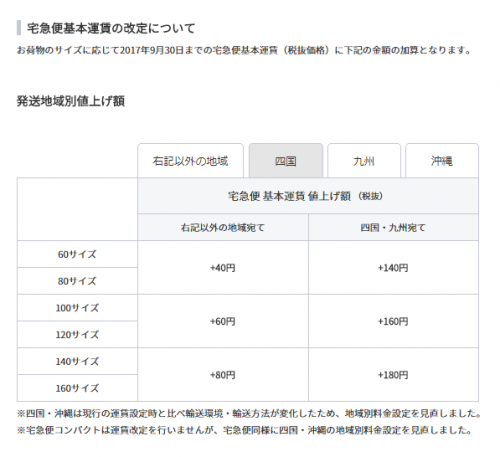Click the +160円 cell
500x457 pixels.
pos(393,321)
